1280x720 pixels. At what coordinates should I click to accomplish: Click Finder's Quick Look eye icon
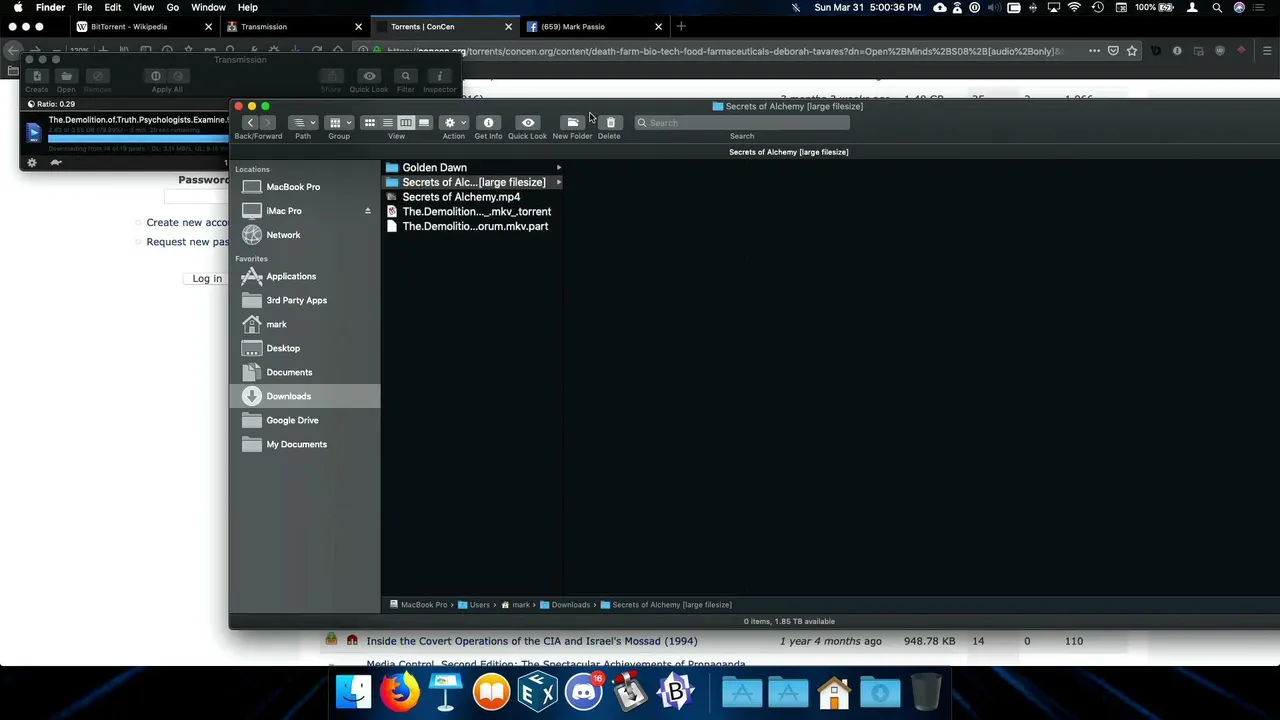click(528, 123)
